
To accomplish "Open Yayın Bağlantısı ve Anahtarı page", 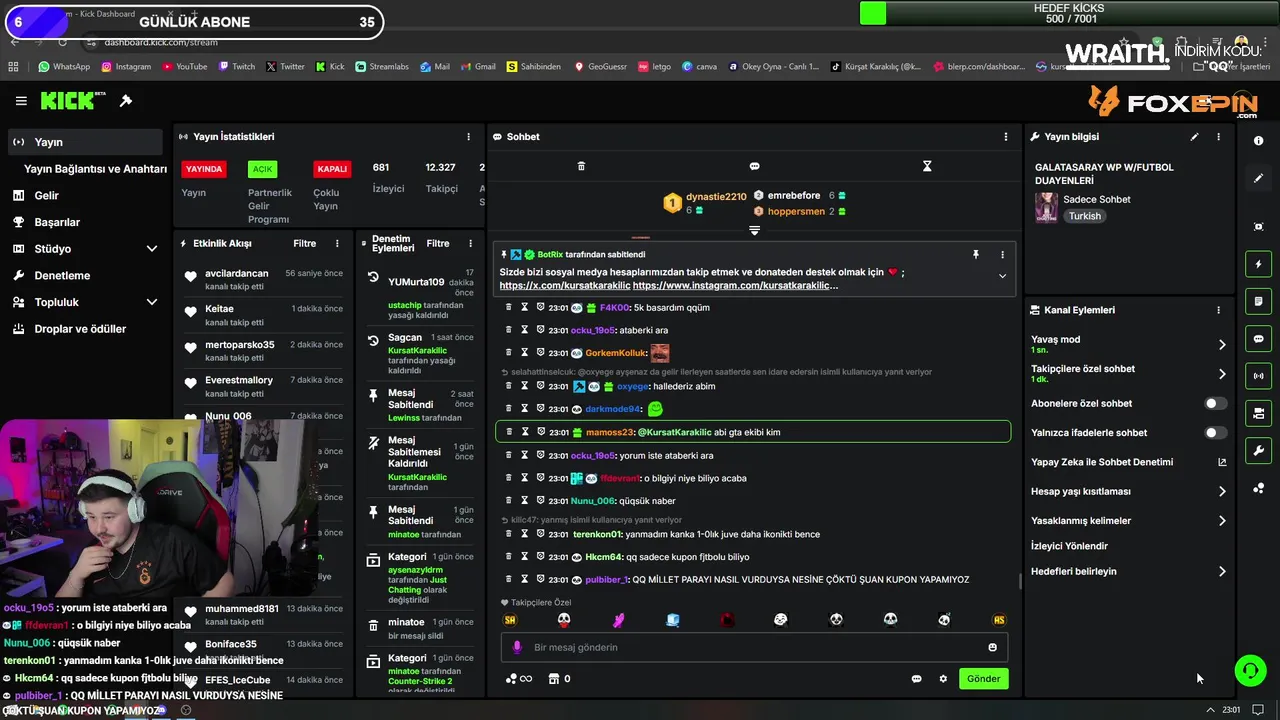I will pos(95,169).
